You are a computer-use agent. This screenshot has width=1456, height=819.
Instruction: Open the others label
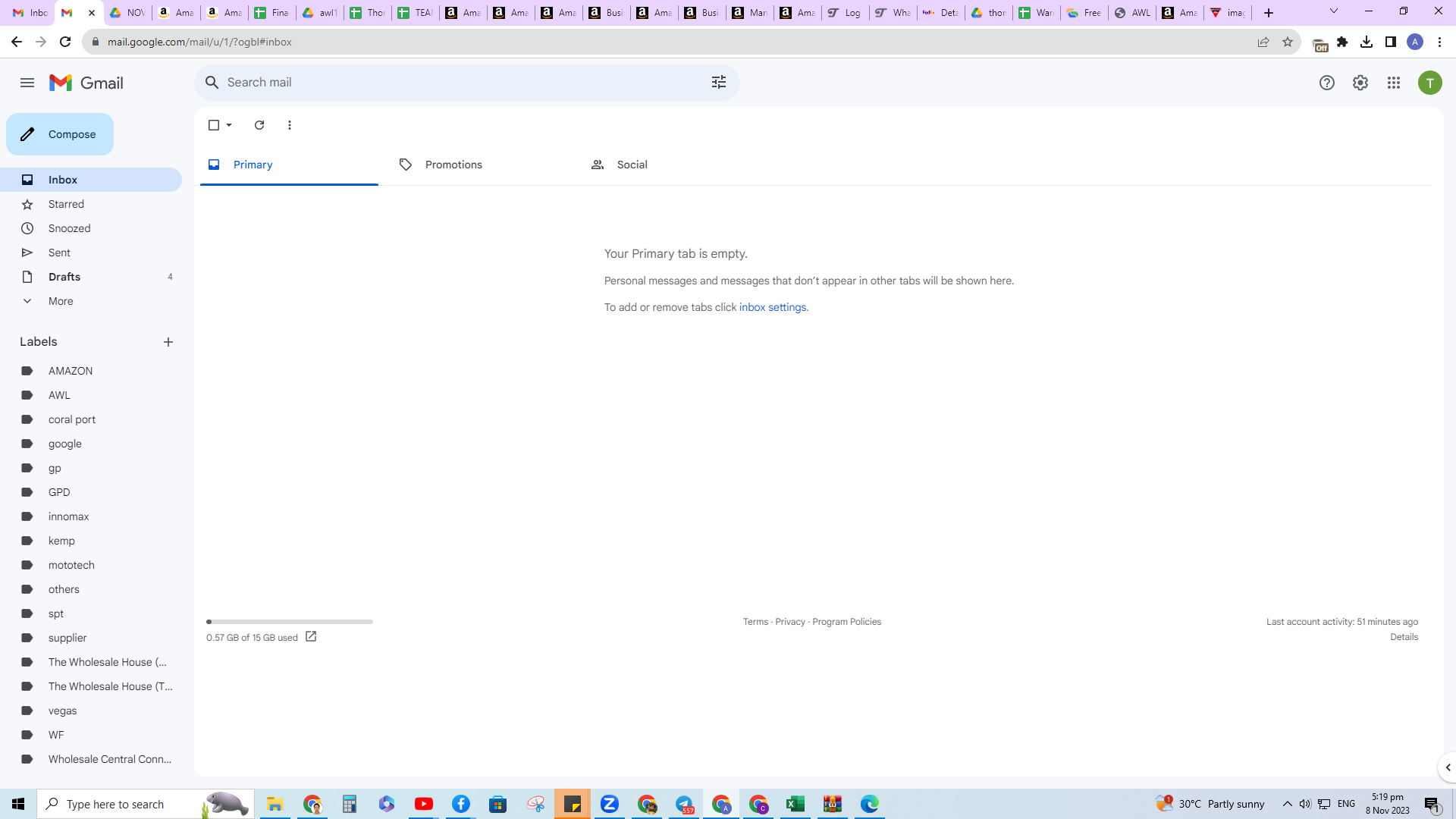pos(91,589)
